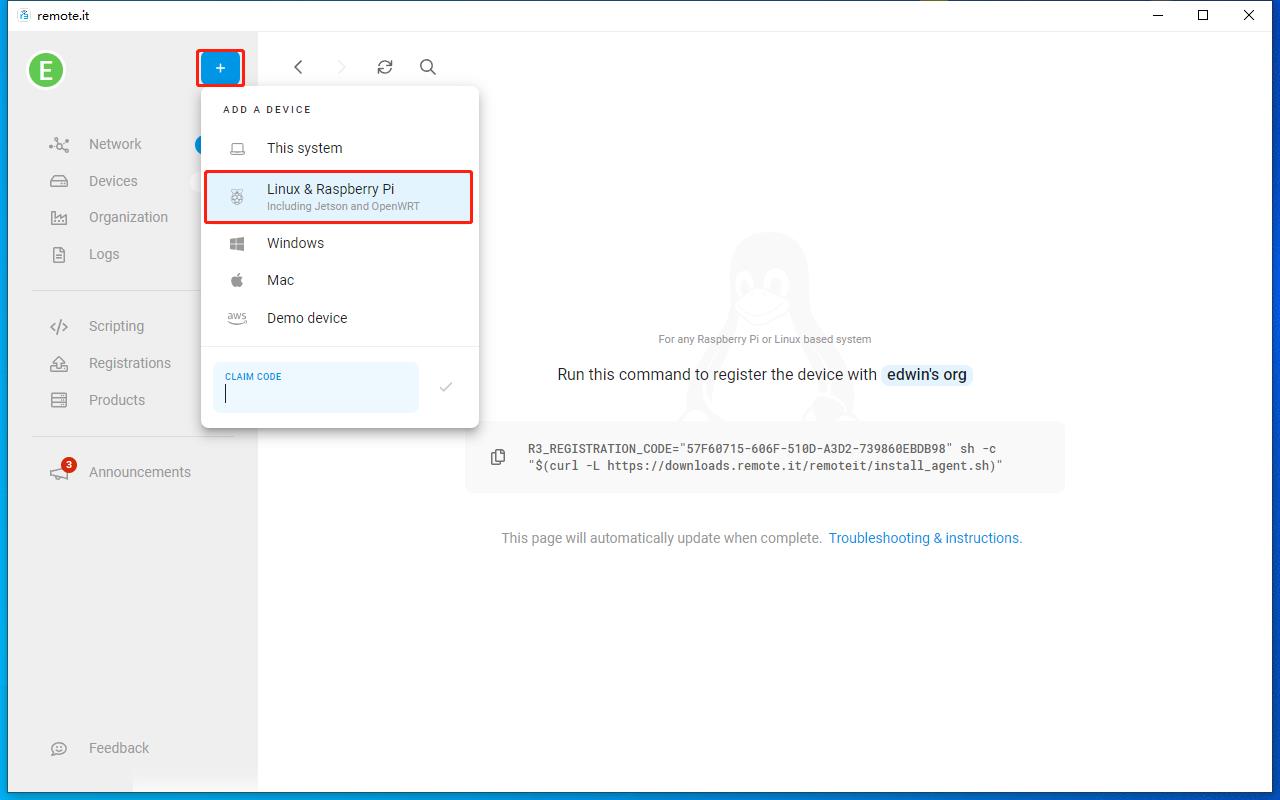Click the registration command text

[765, 457]
